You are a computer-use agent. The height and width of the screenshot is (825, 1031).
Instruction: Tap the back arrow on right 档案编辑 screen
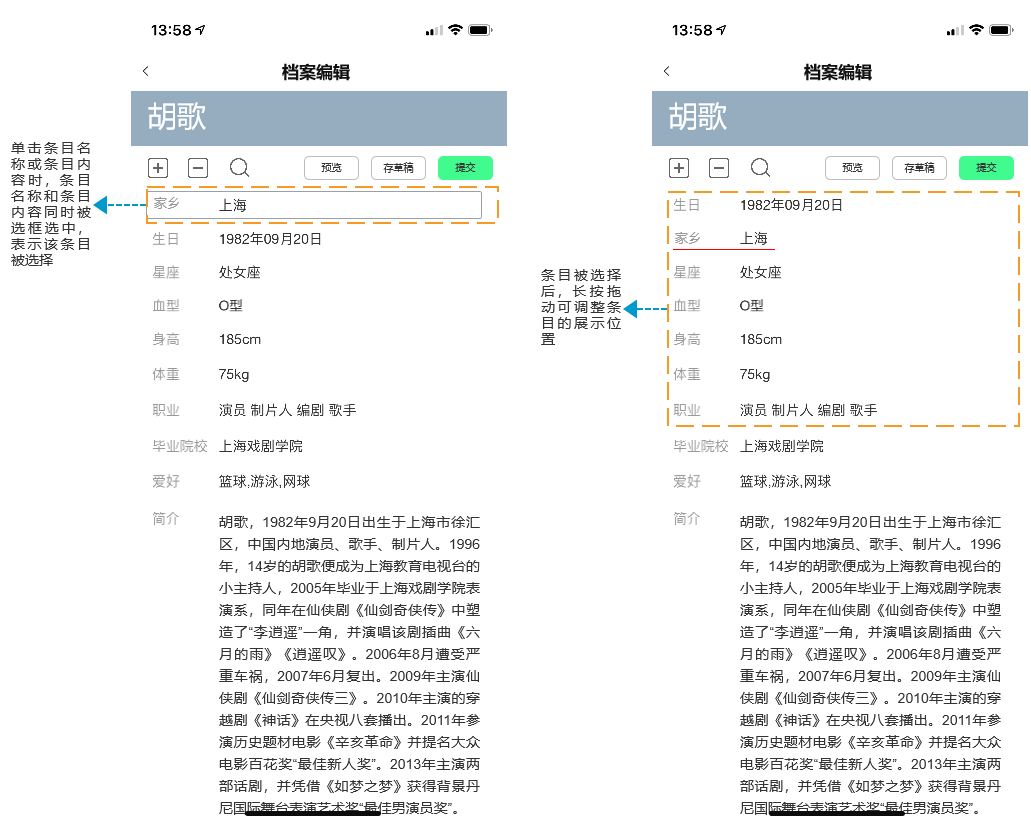point(666,71)
